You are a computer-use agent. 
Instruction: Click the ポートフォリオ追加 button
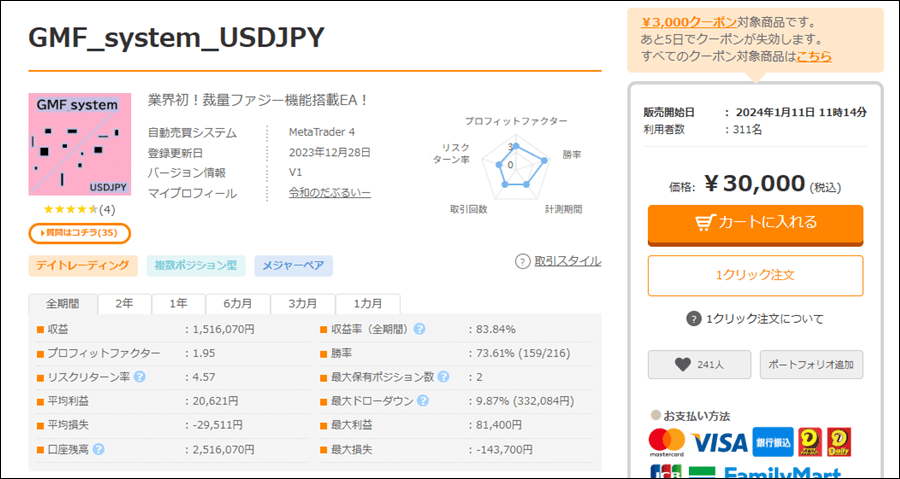coord(812,364)
